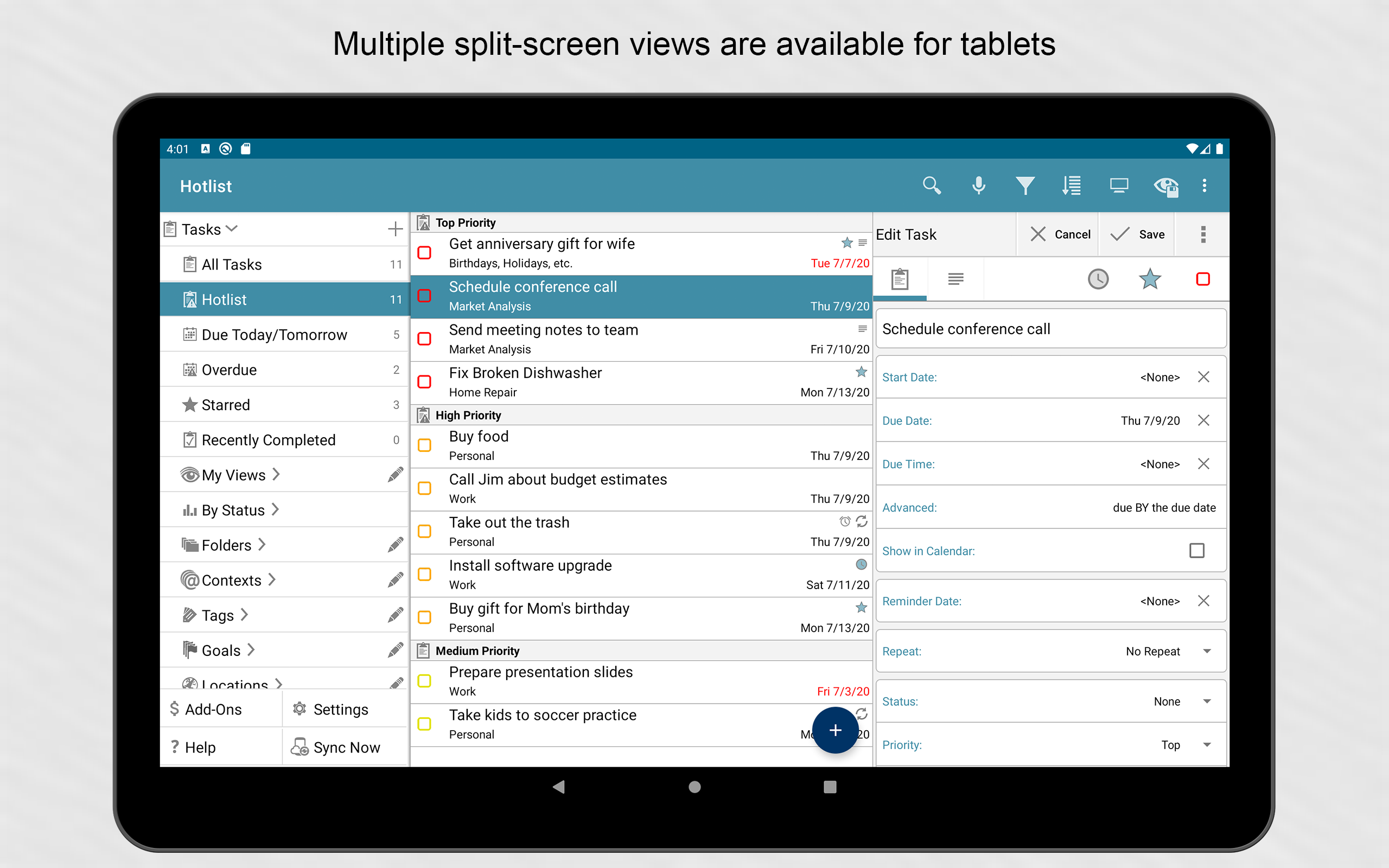Open the search magnifier in toolbar
The image size is (1389, 868).
tap(932, 186)
